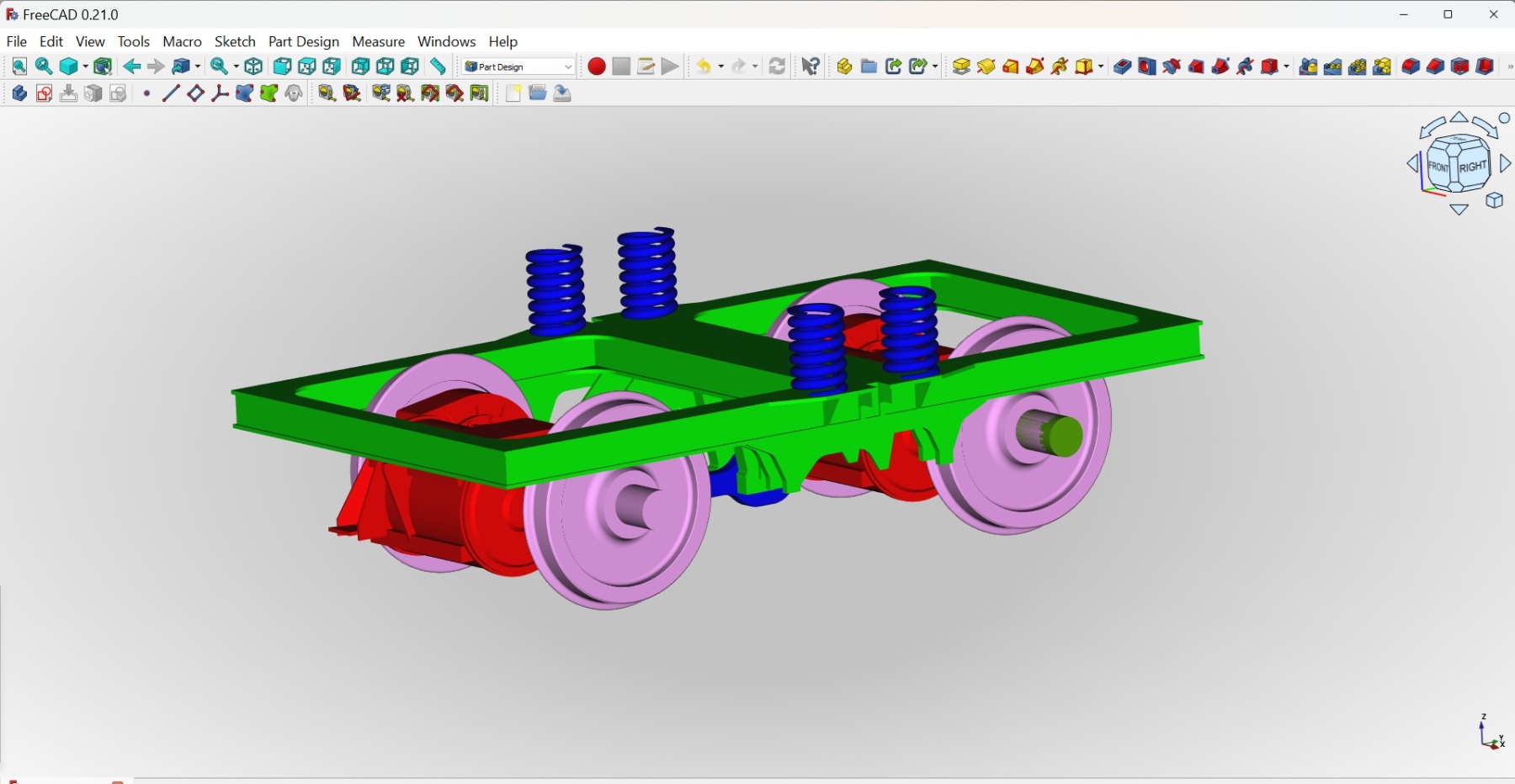The height and width of the screenshot is (784, 1515).
Task: Toggle all measurements visibility
Action: 431,93
